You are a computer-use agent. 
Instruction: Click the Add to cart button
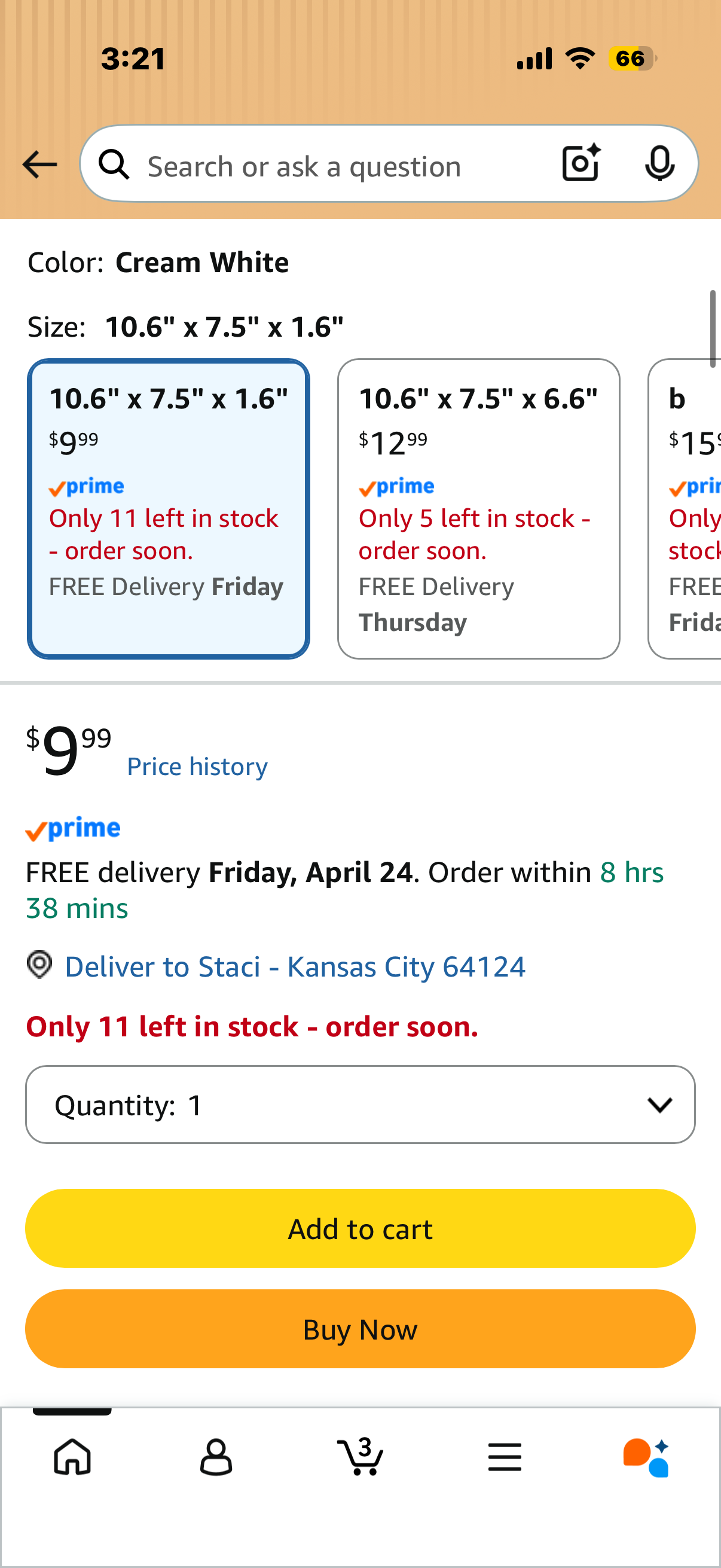pos(360,1228)
